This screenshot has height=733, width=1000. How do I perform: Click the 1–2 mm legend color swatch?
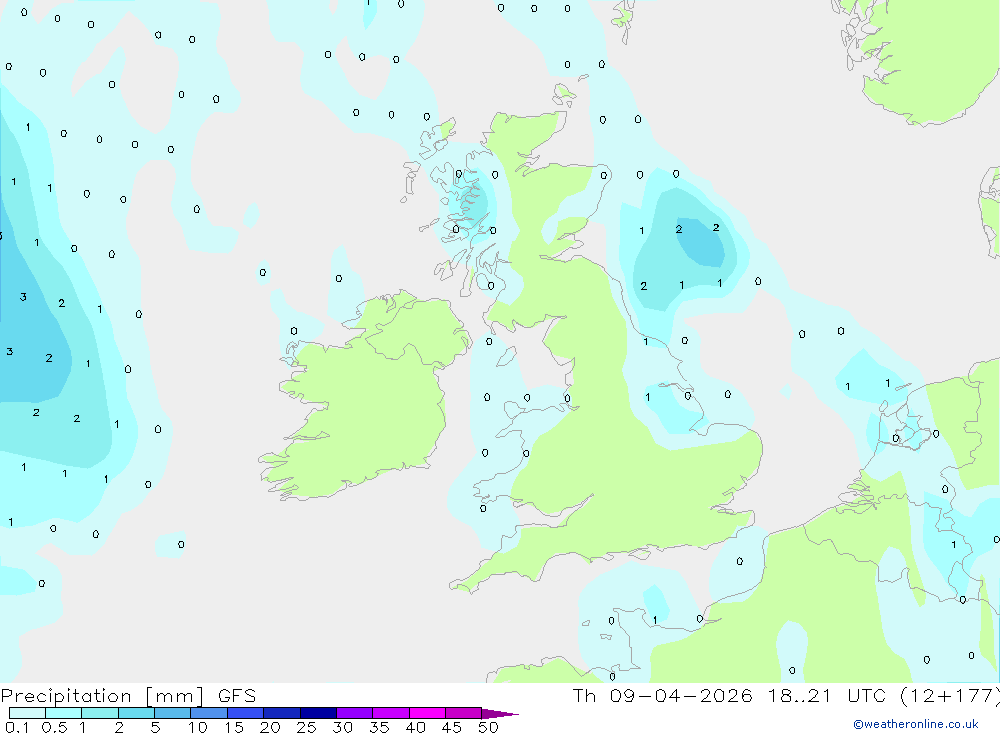coord(99,713)
